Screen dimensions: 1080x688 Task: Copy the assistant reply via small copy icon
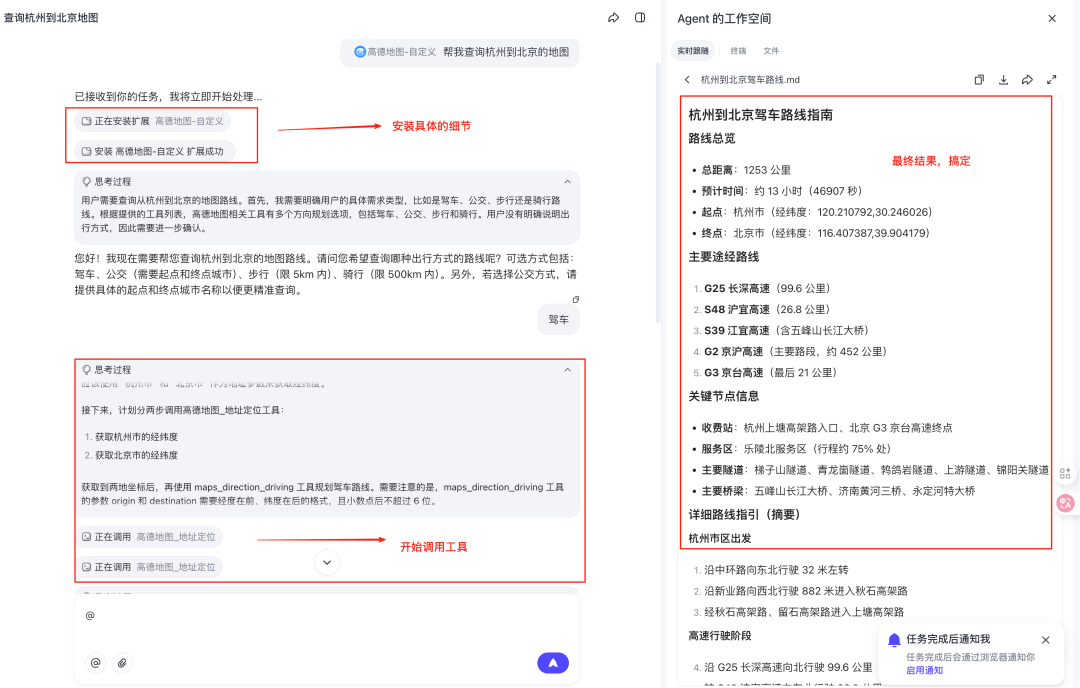point(576,300)
